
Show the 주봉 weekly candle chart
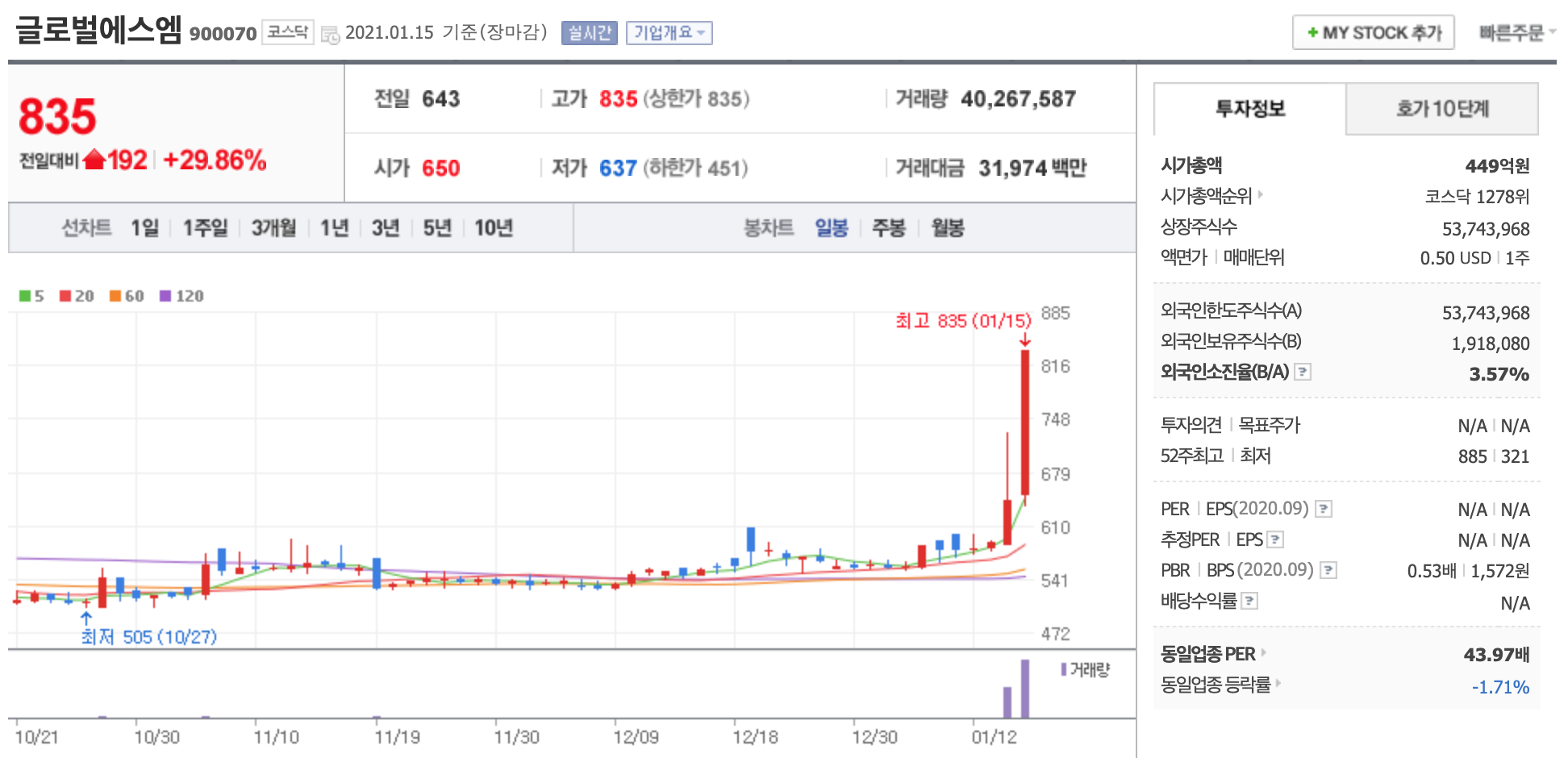coord(889,228)
